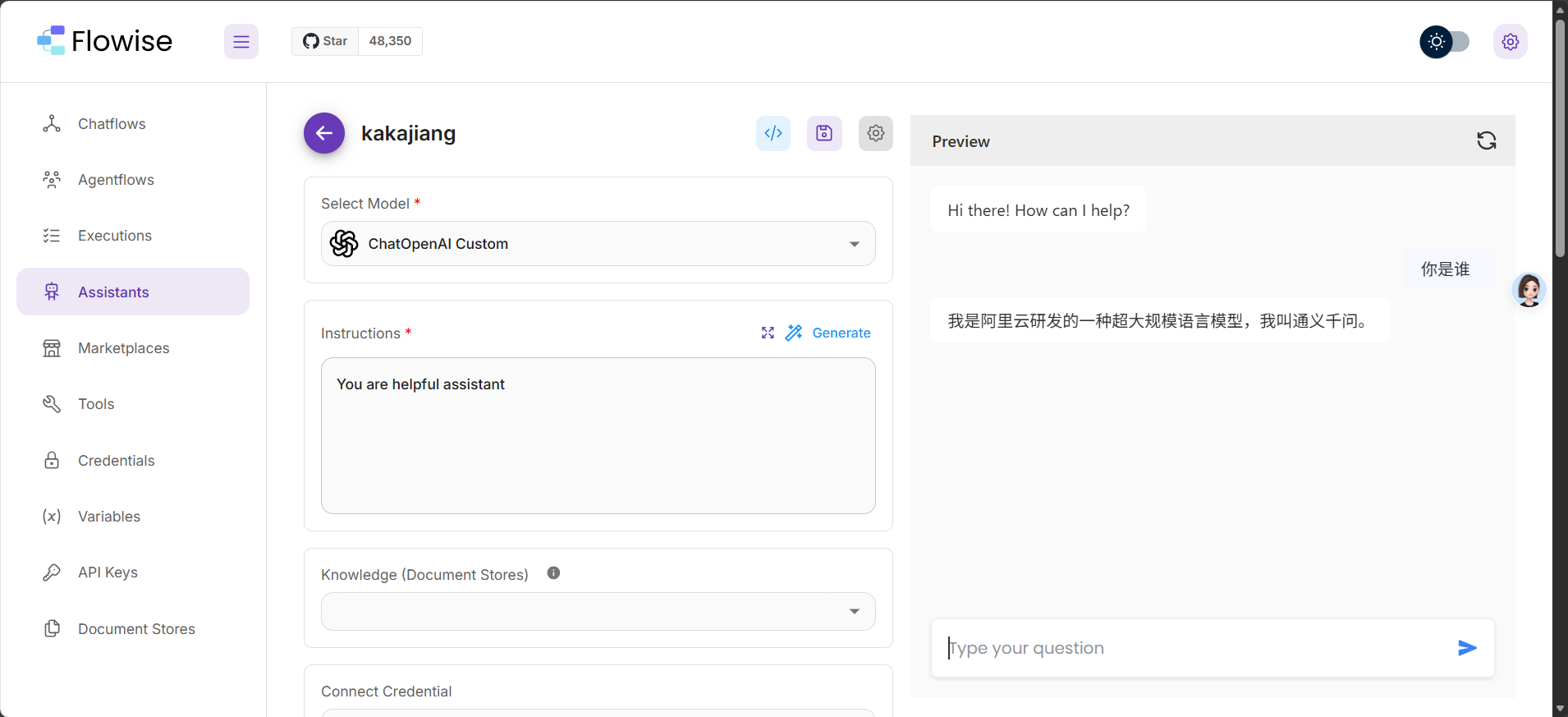
Task: Open the Knowledge Document Stores dropdown
Action: pyautogui.click(x=598, y=612)
